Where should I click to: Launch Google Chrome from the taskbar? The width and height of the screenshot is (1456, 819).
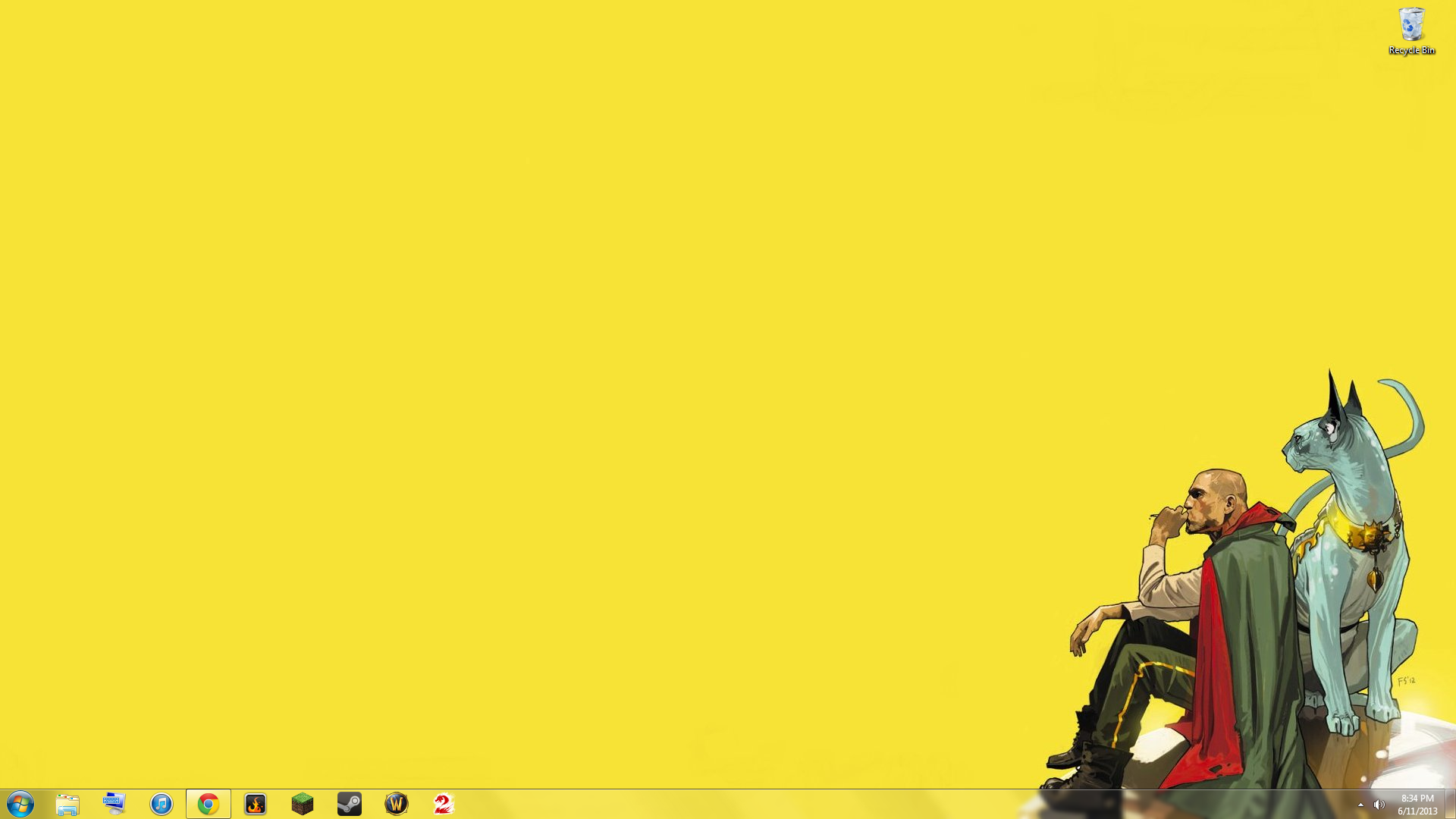point(208,805)
